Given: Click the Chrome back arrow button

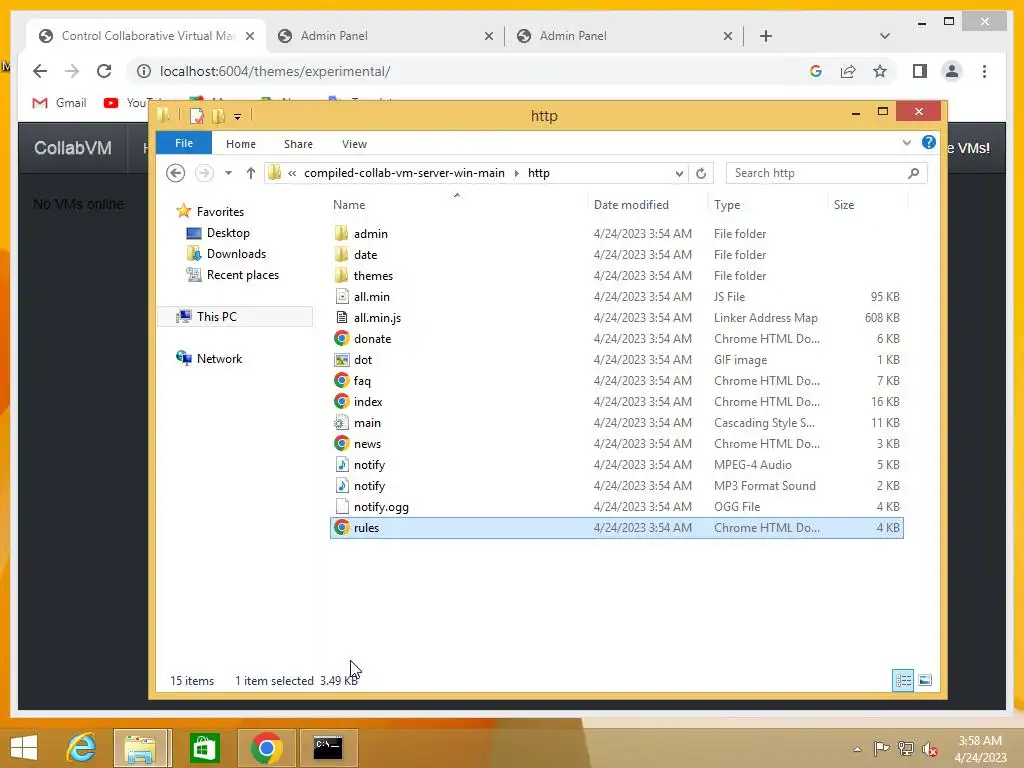Looking at the screenshot, I should pyautogui.click(x=40, y=71).
